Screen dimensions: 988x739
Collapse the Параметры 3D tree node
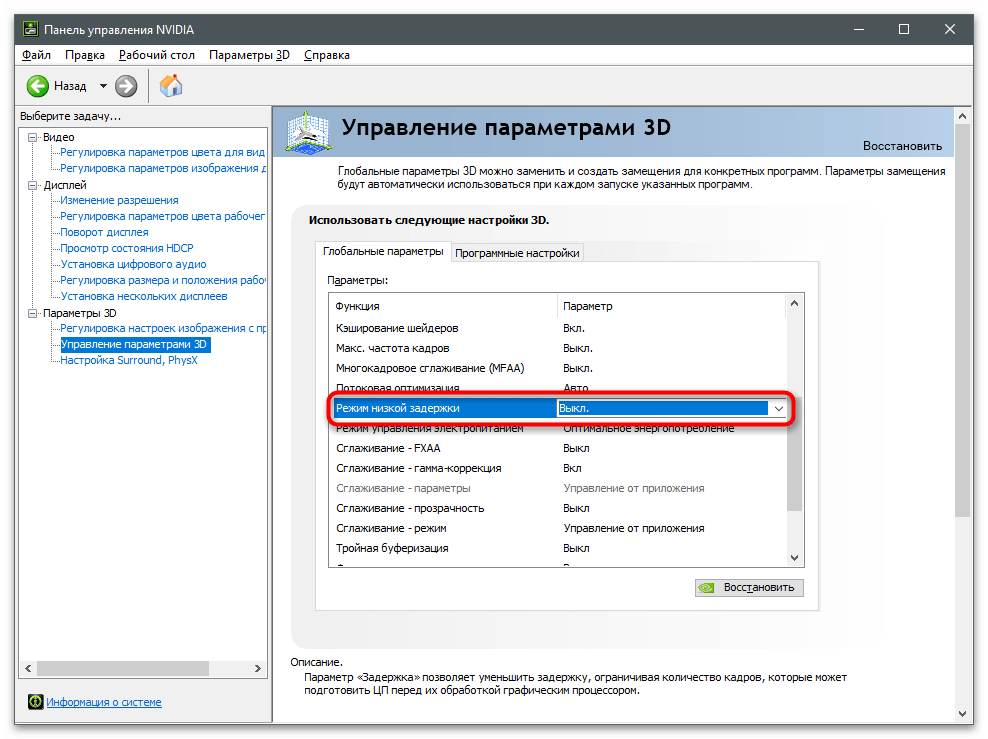point(33,313)
